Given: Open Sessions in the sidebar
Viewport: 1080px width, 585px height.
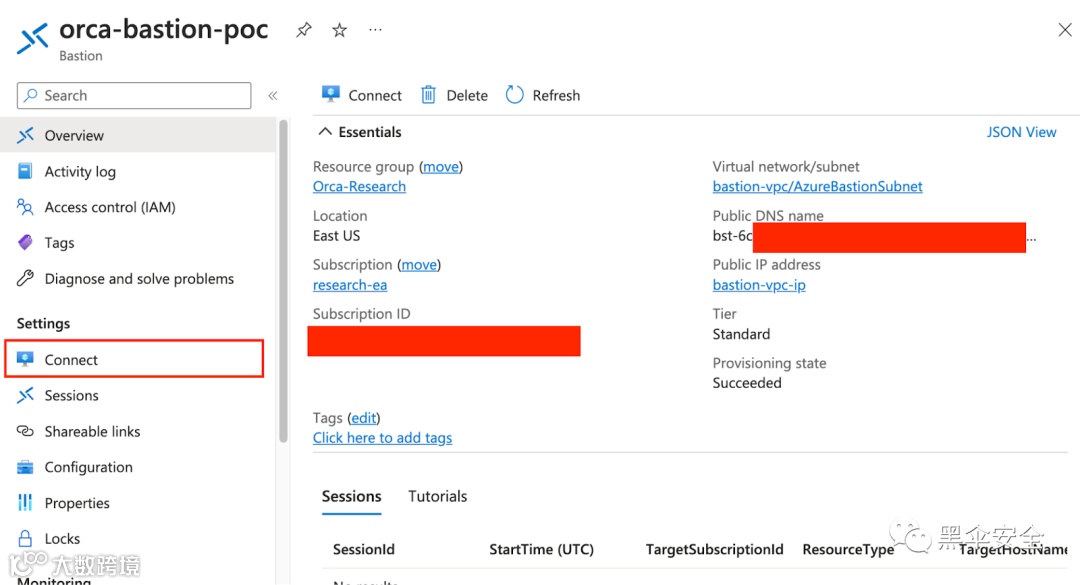Looking at the screenshot, I should [x=138, y=396].
